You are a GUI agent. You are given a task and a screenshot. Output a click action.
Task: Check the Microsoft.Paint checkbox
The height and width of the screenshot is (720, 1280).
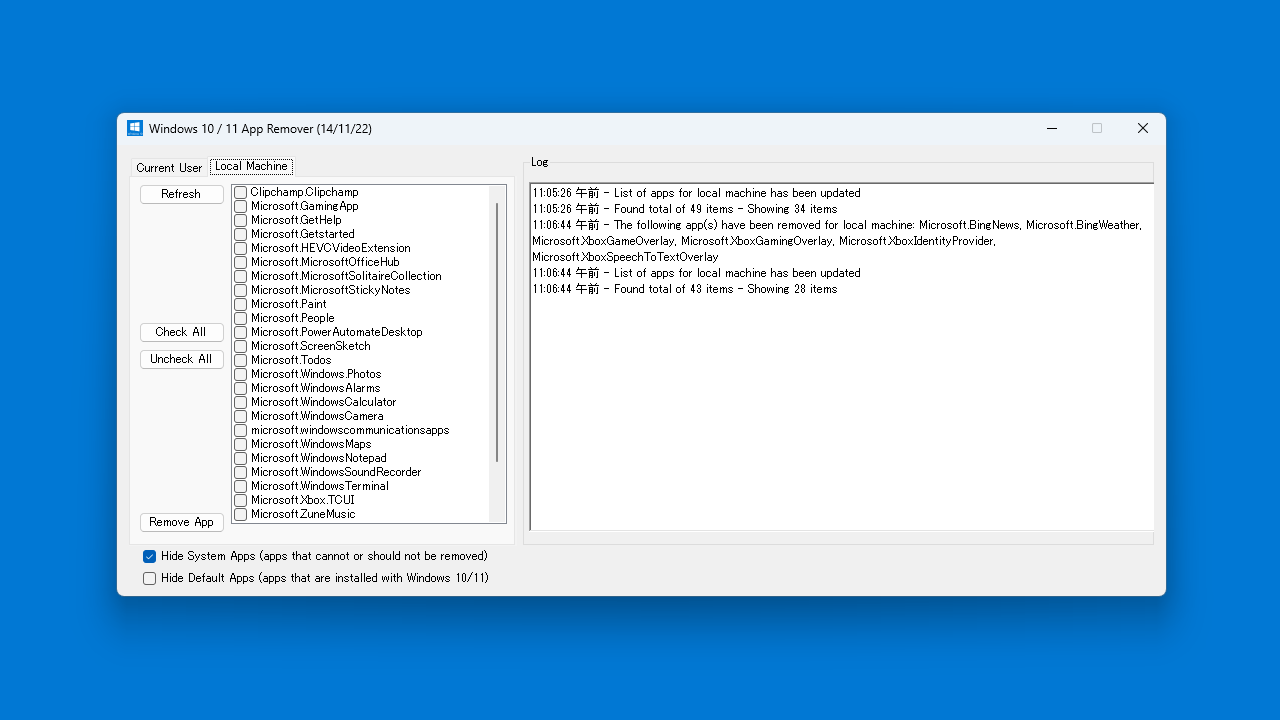241,304
